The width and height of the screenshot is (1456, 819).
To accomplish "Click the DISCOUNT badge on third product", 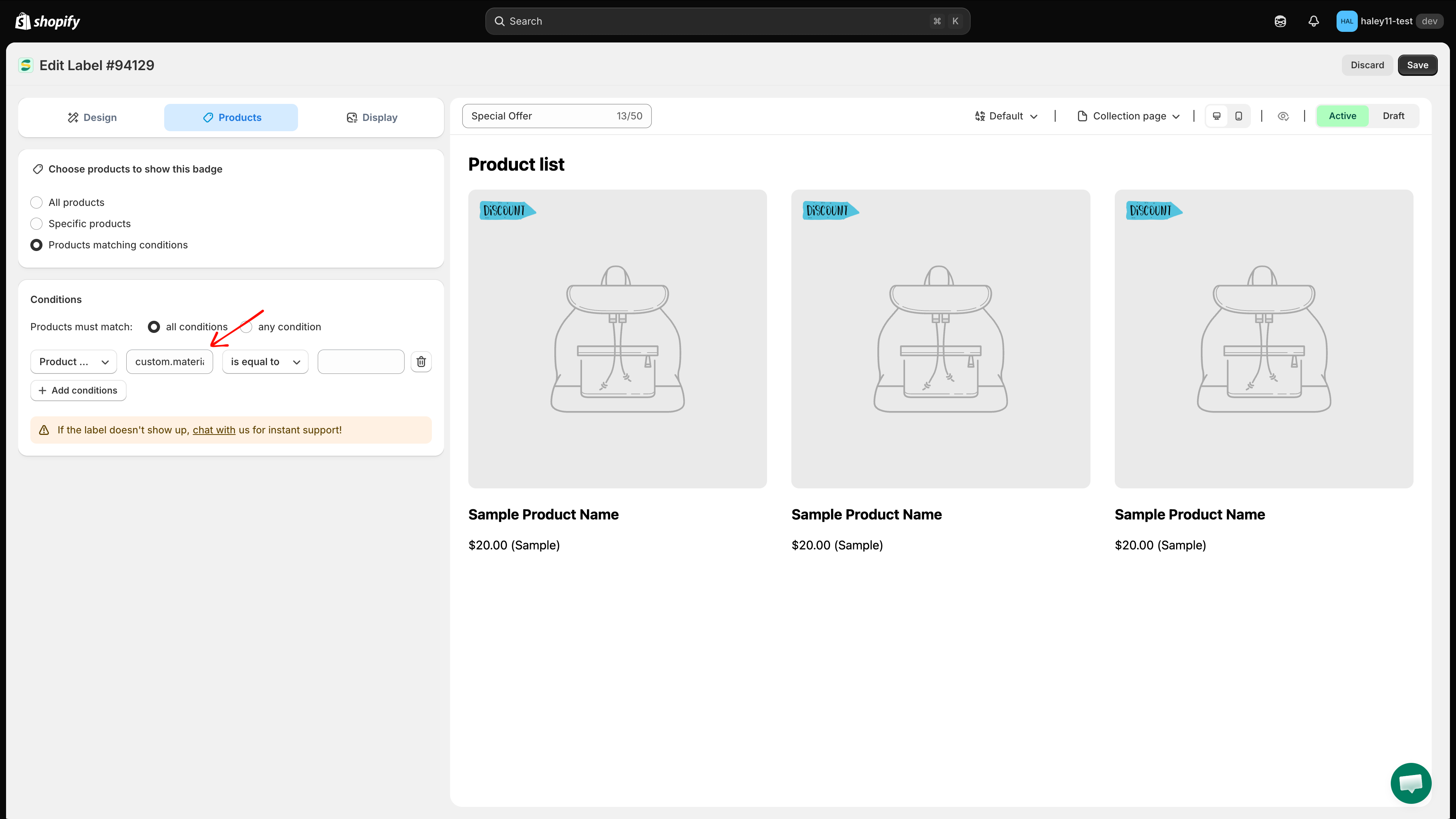I will pyautogui.click(x=1153, y=210).
